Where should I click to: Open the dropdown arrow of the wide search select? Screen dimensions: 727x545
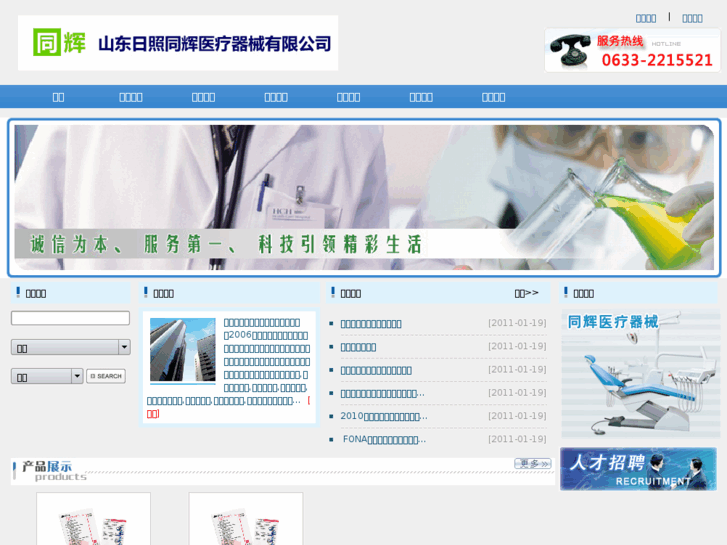coord(124,347)
